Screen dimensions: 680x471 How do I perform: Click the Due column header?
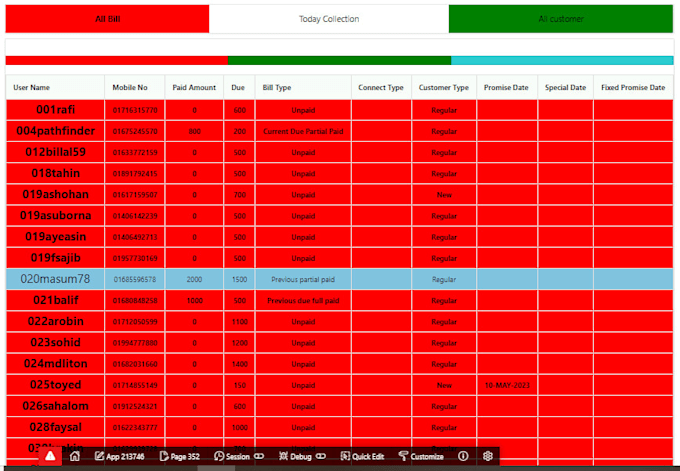[x=238, y=87]
